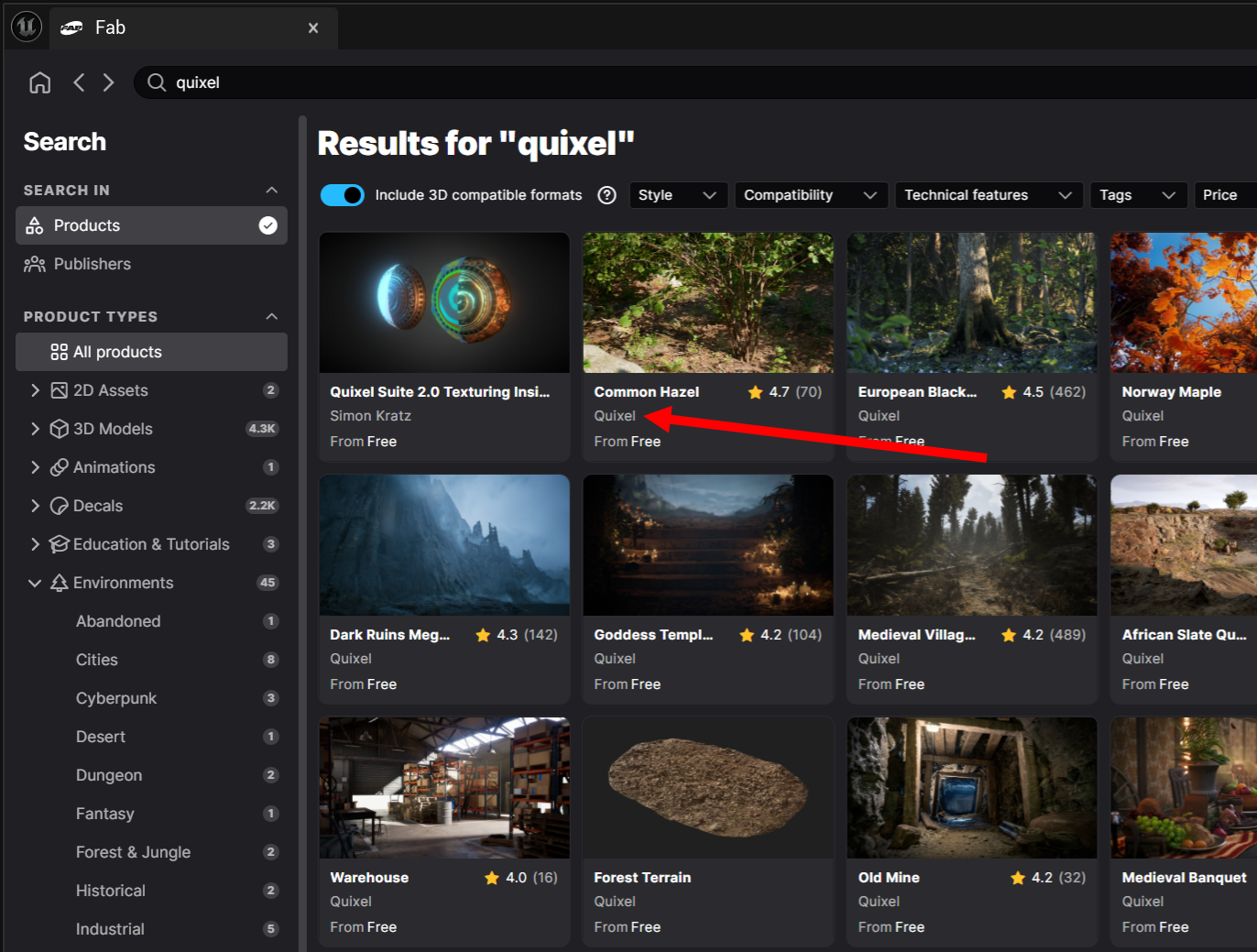Click the Environments tree icon
The image size is (1257, 952).
[60, 583]
